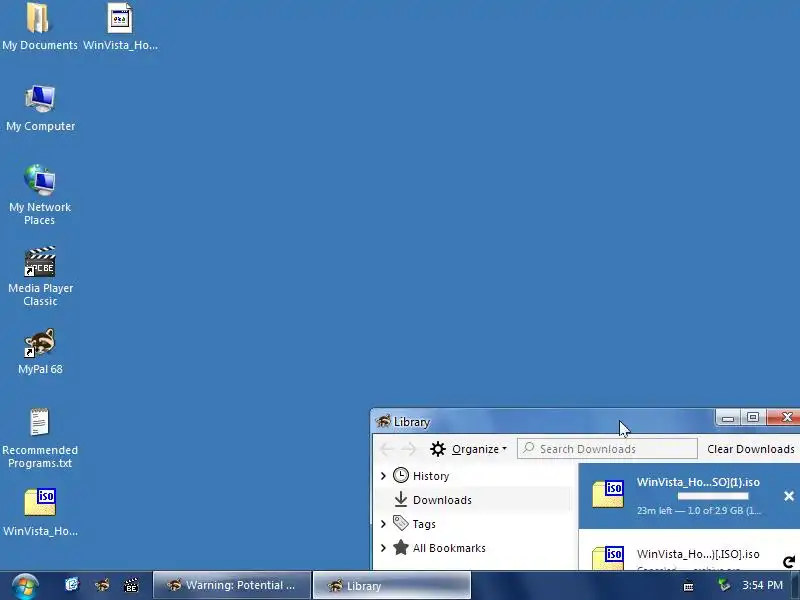Click the network tray icon beside the clock

(723, 585)
